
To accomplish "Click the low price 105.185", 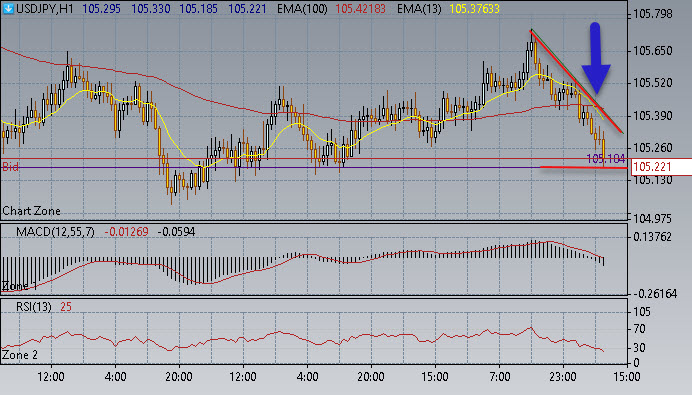I will [x=199, y=9].
